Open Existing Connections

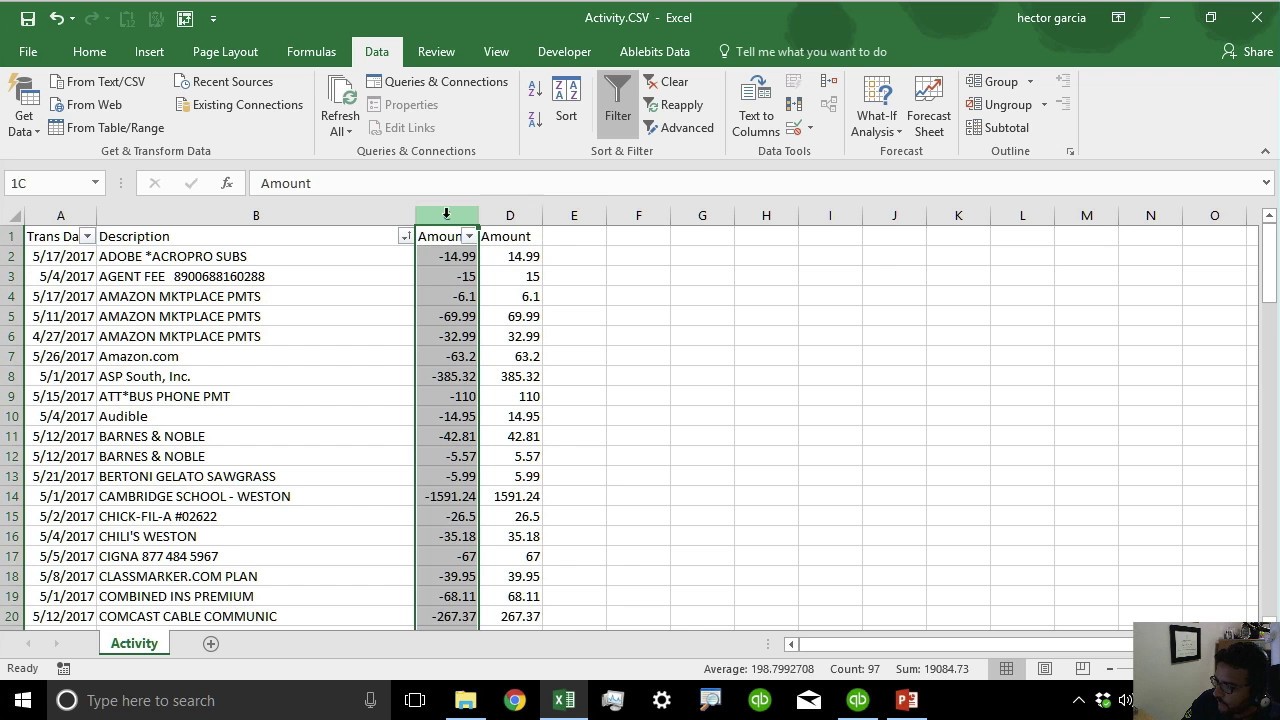tap(239, 105)
